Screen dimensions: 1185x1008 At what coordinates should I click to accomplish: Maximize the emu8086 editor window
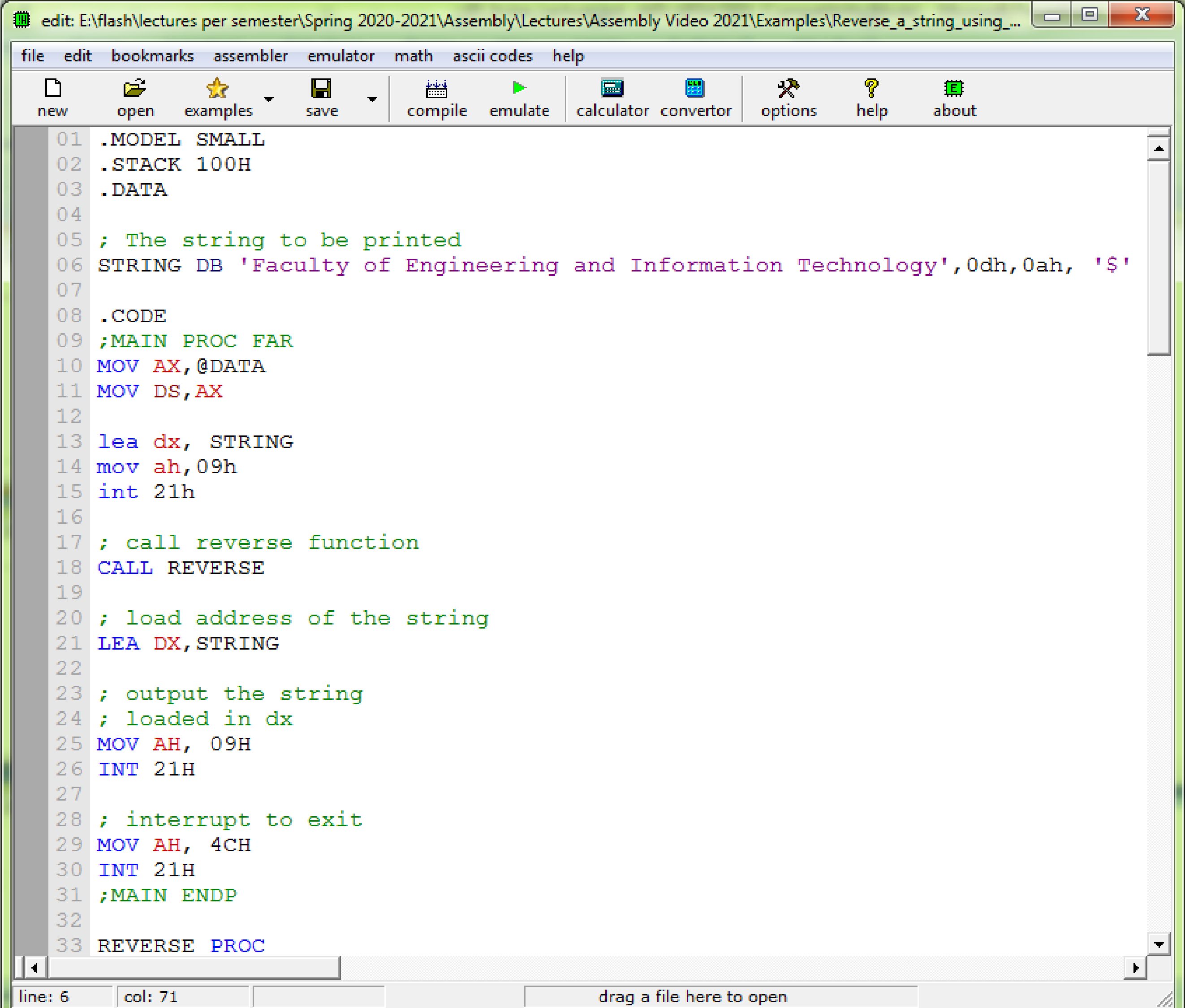coord(1089,15)
